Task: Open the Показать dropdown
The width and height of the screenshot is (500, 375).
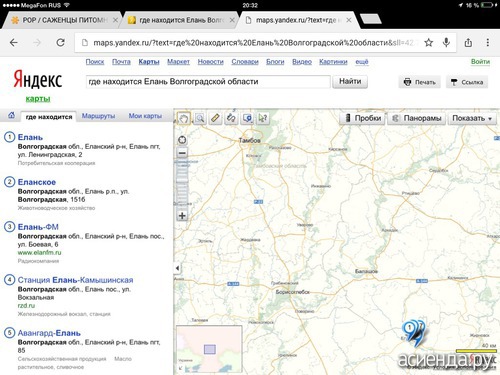Action: click(x=472, y=118)
